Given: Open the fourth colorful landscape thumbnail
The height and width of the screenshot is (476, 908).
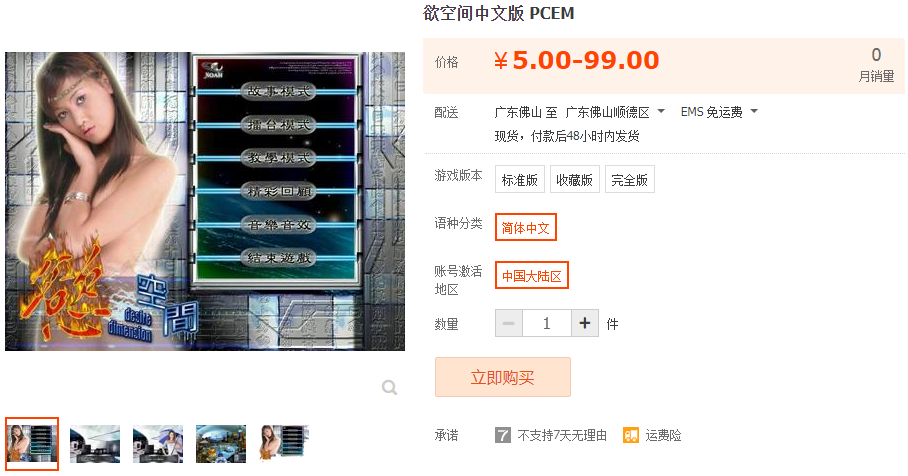Looking at the screenshot, I should coord(221,444).
